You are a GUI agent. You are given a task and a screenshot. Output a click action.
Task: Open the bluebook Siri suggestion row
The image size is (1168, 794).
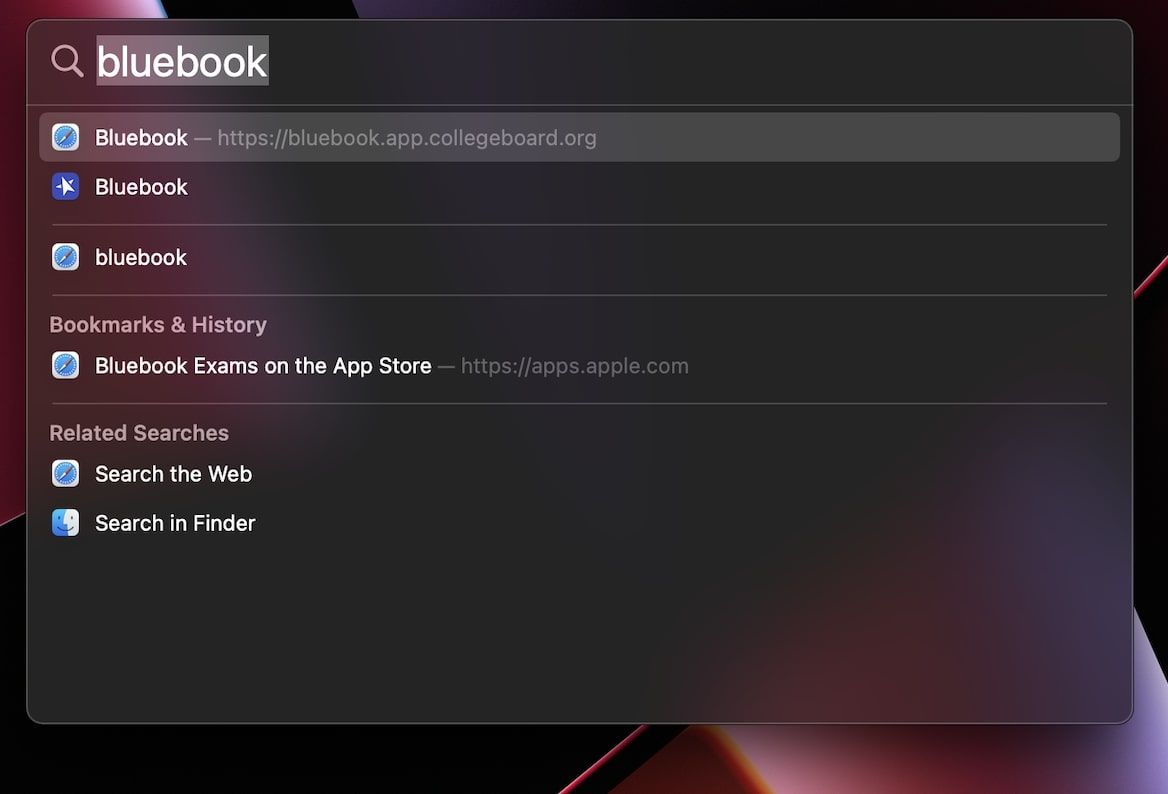click(x=140, y=257)
